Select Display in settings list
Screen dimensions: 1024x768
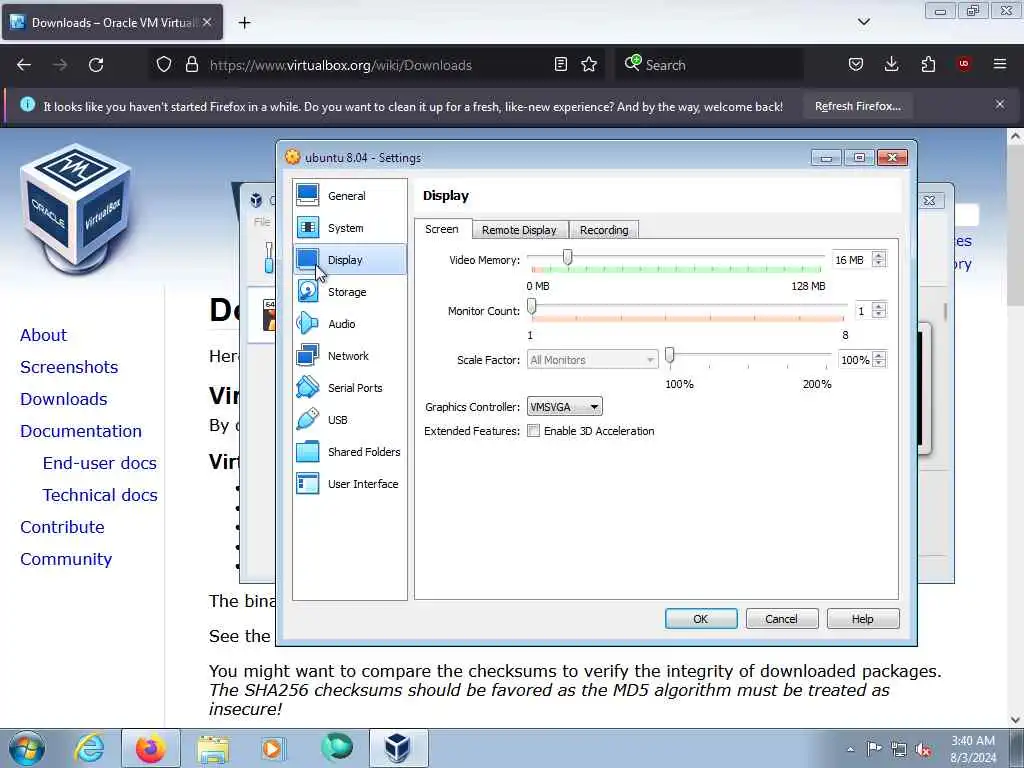click(x=350, y=260)
